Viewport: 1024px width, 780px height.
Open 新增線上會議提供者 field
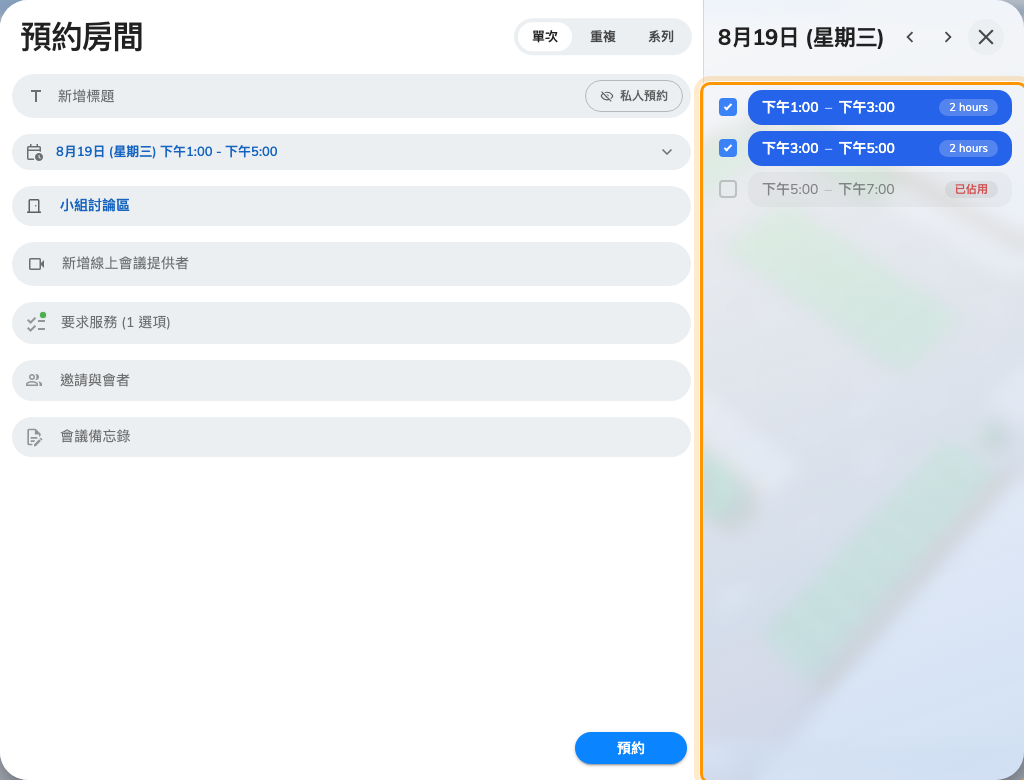(351, 264)
